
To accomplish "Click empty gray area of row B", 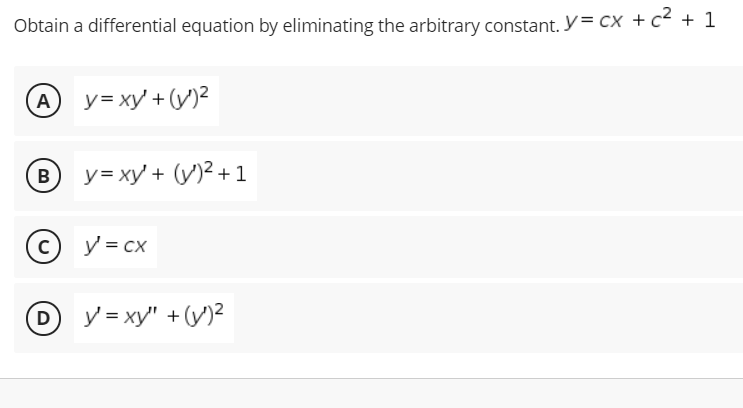I will coord(498,176).
